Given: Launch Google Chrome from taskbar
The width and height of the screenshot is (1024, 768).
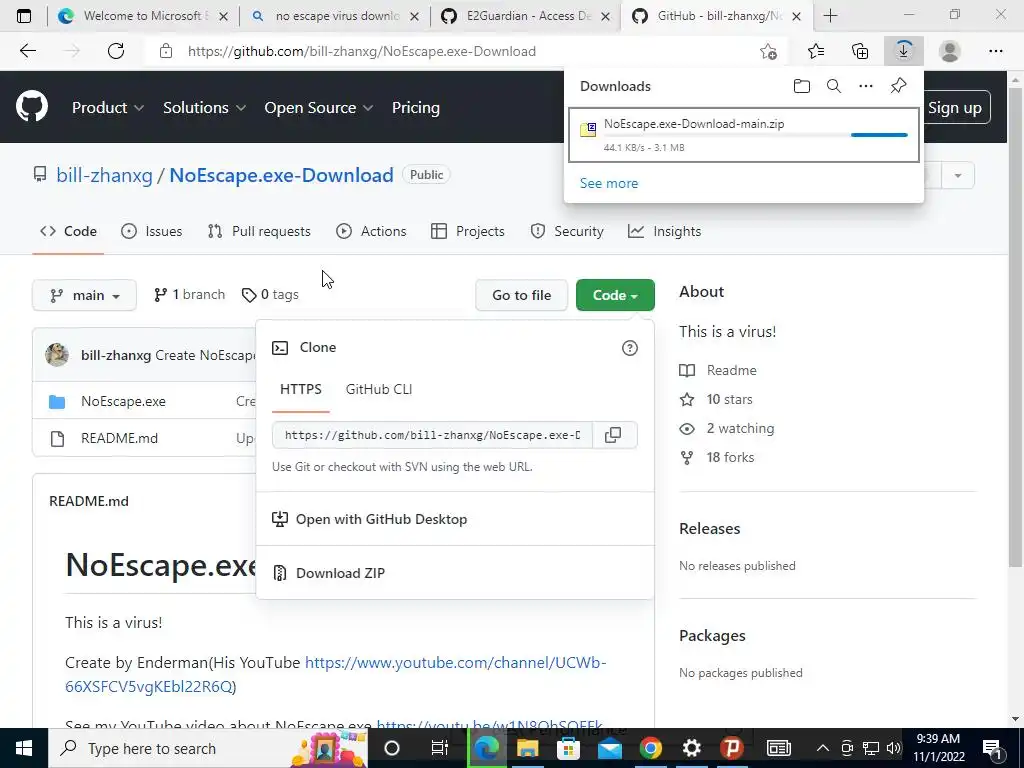Looking at the screenshot, I should point(650,748).
